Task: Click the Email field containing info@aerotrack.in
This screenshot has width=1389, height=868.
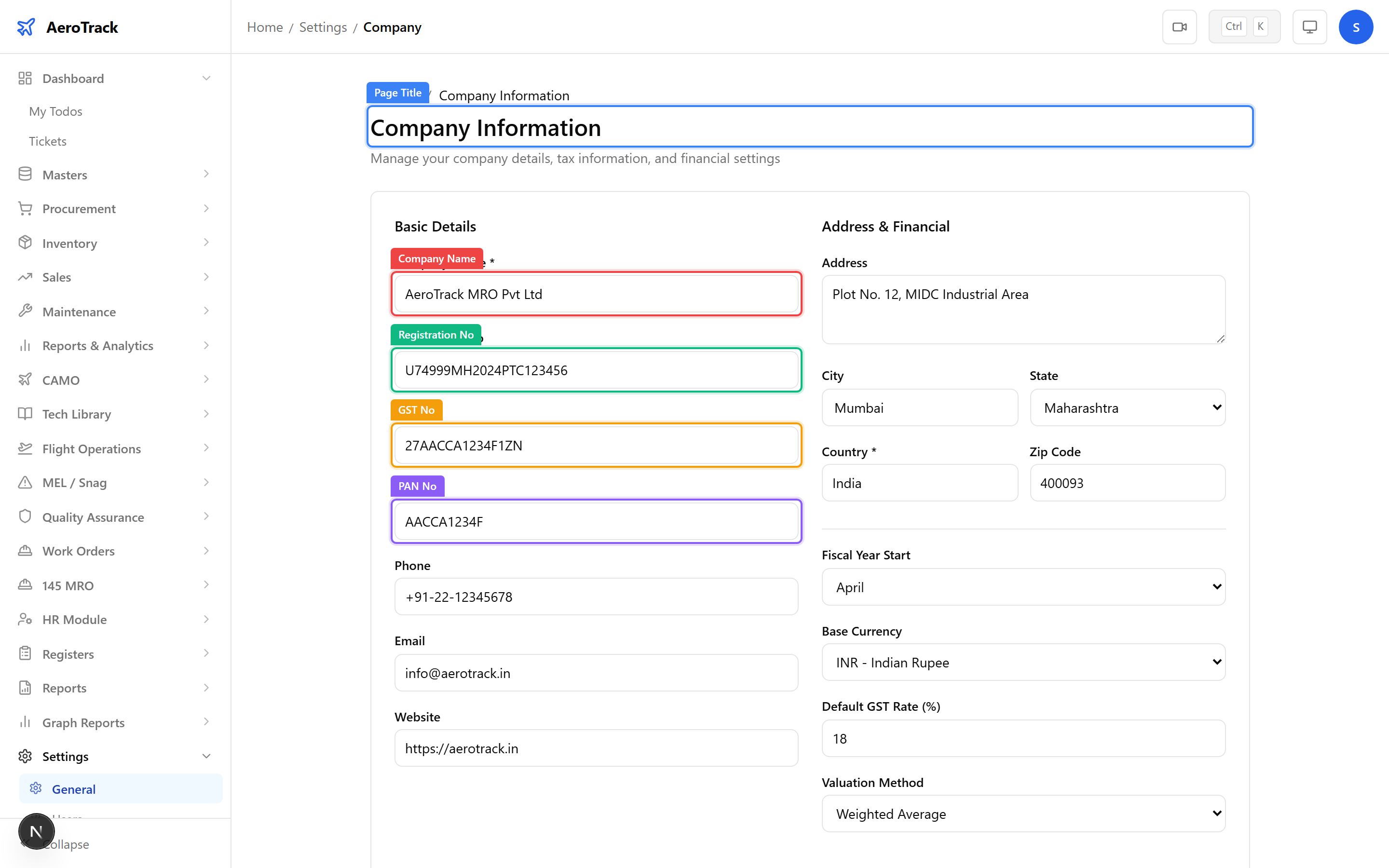Action: coord(596,672)
